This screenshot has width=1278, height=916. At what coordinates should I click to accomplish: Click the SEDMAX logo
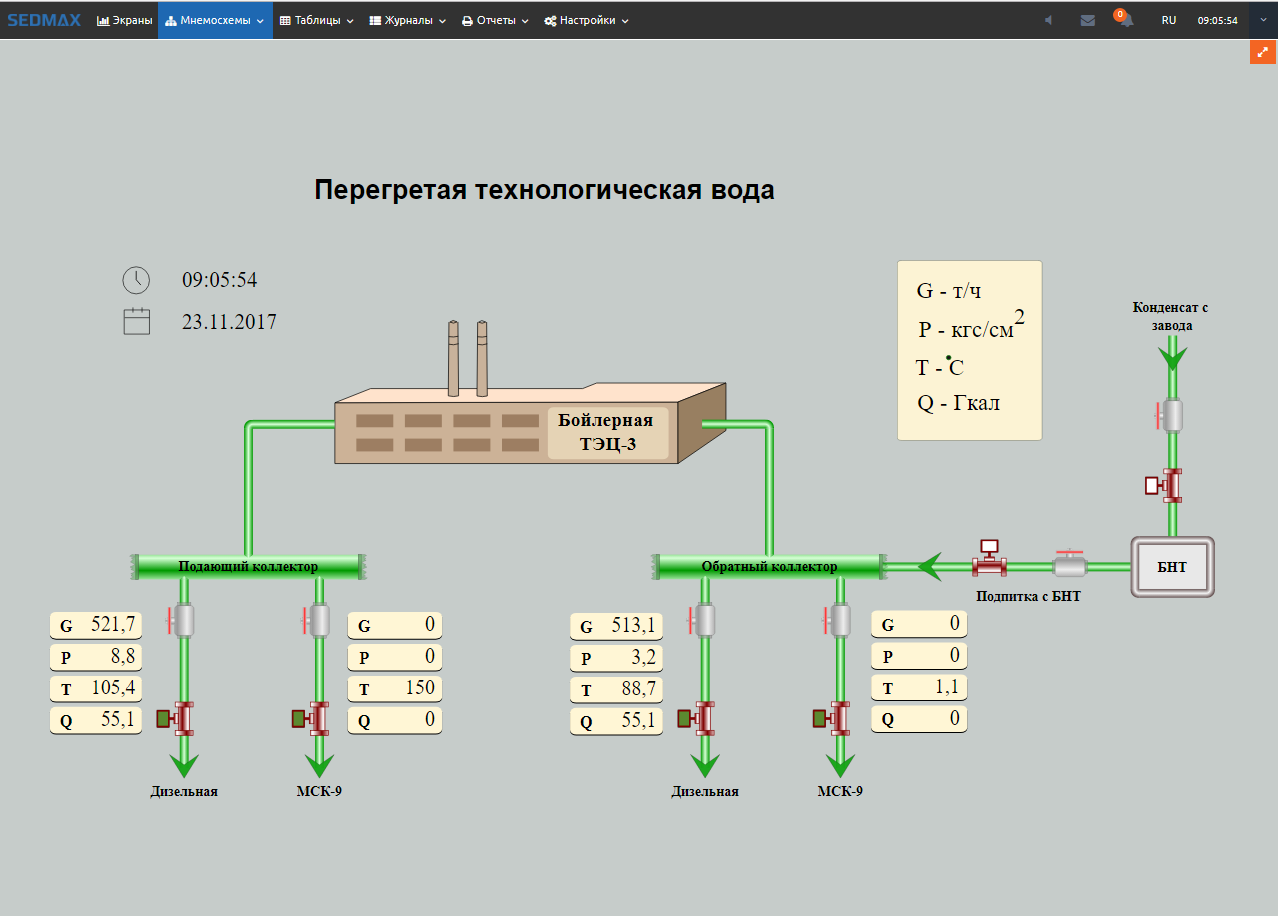coord(44,20)
